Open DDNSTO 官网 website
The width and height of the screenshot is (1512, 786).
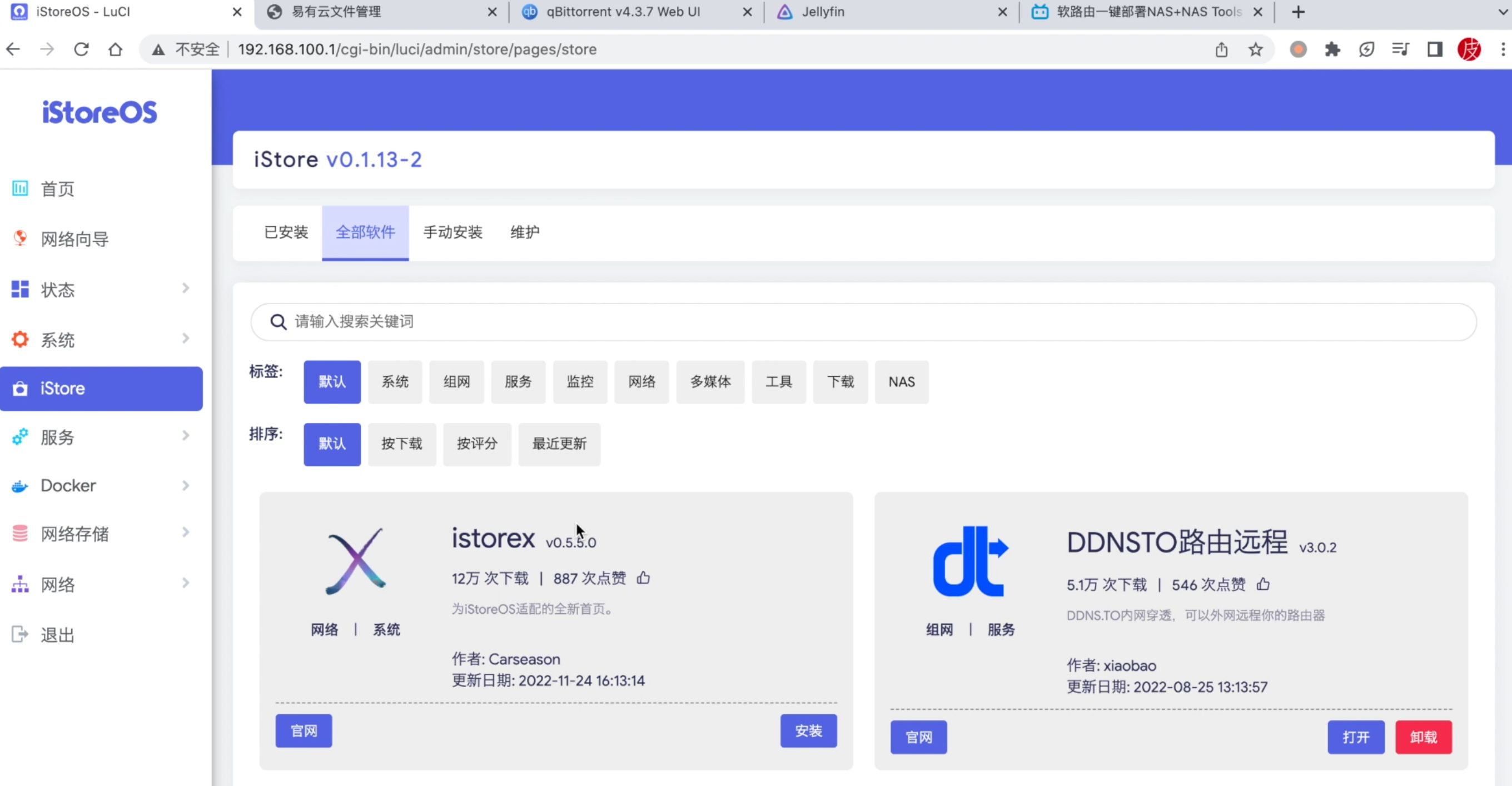click(x=918, y=737)
